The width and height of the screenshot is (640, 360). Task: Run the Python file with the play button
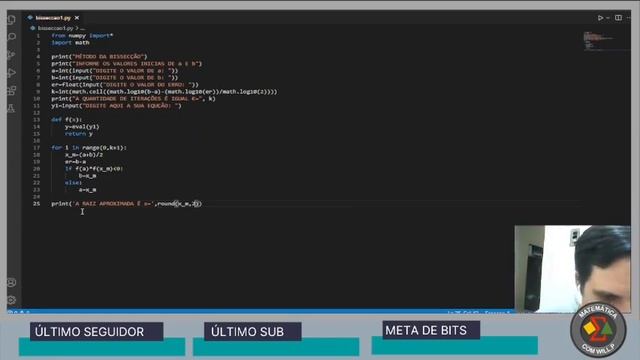pos(600,18)
